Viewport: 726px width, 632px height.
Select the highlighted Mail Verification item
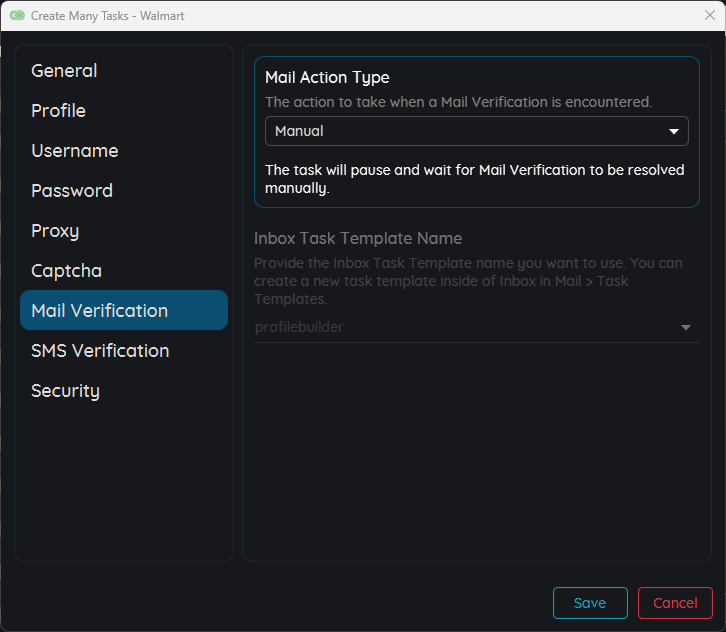point(123,310)
